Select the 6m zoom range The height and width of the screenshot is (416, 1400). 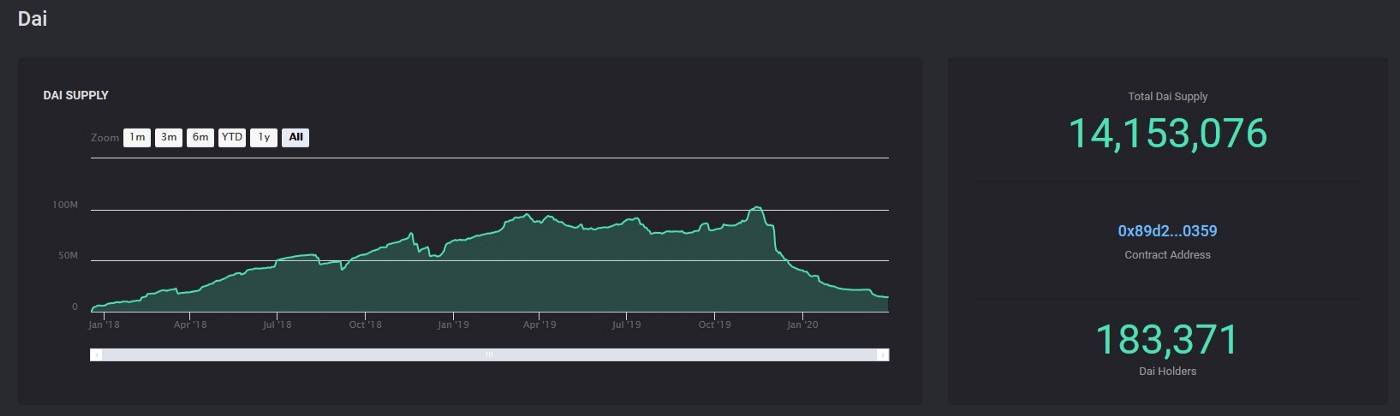coord(200,137)
